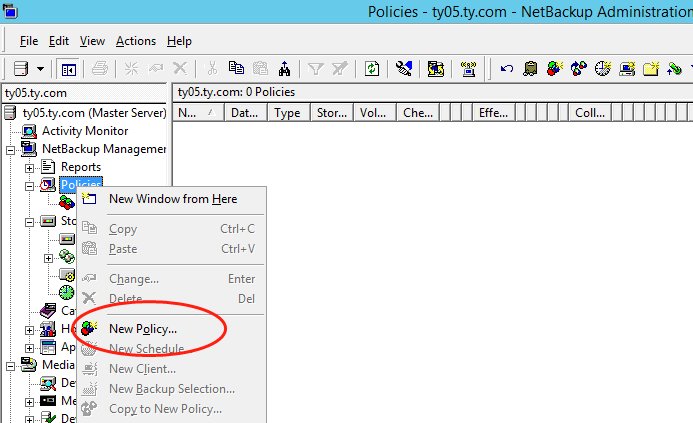Click the clock New Schedule toolbar icon

pos(602,69)
